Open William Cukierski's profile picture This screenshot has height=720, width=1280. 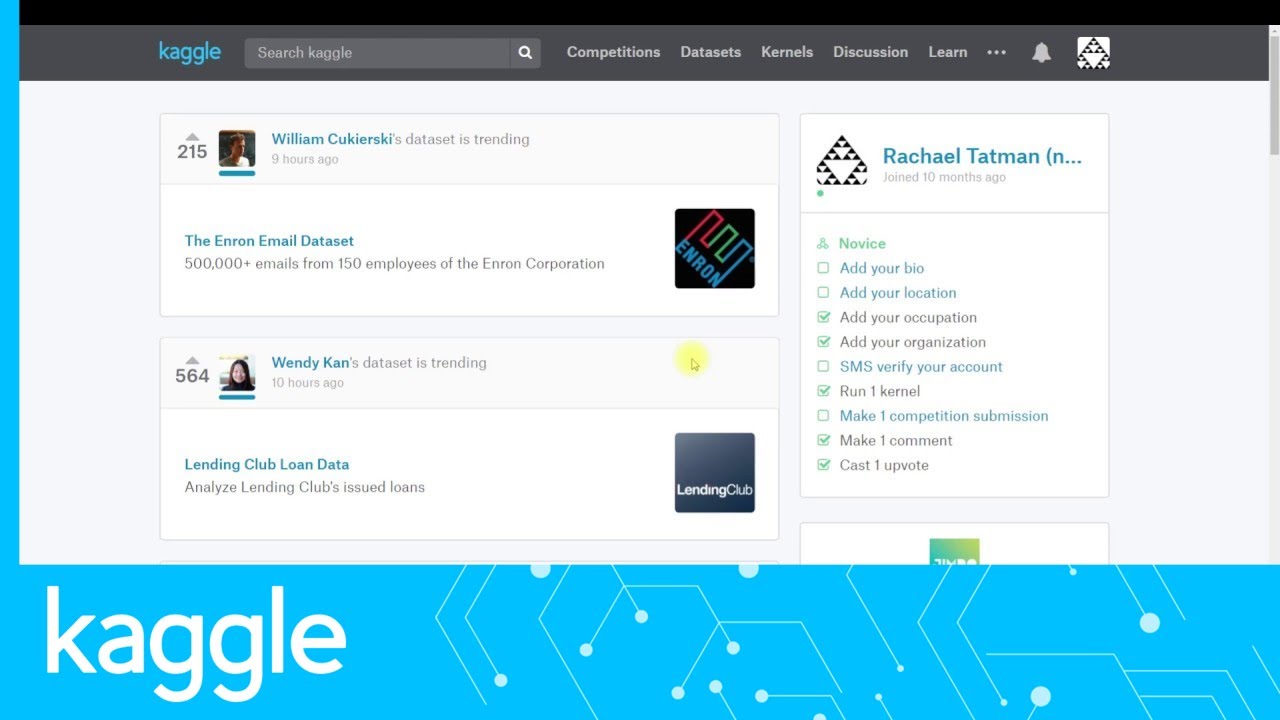(237, 149)
